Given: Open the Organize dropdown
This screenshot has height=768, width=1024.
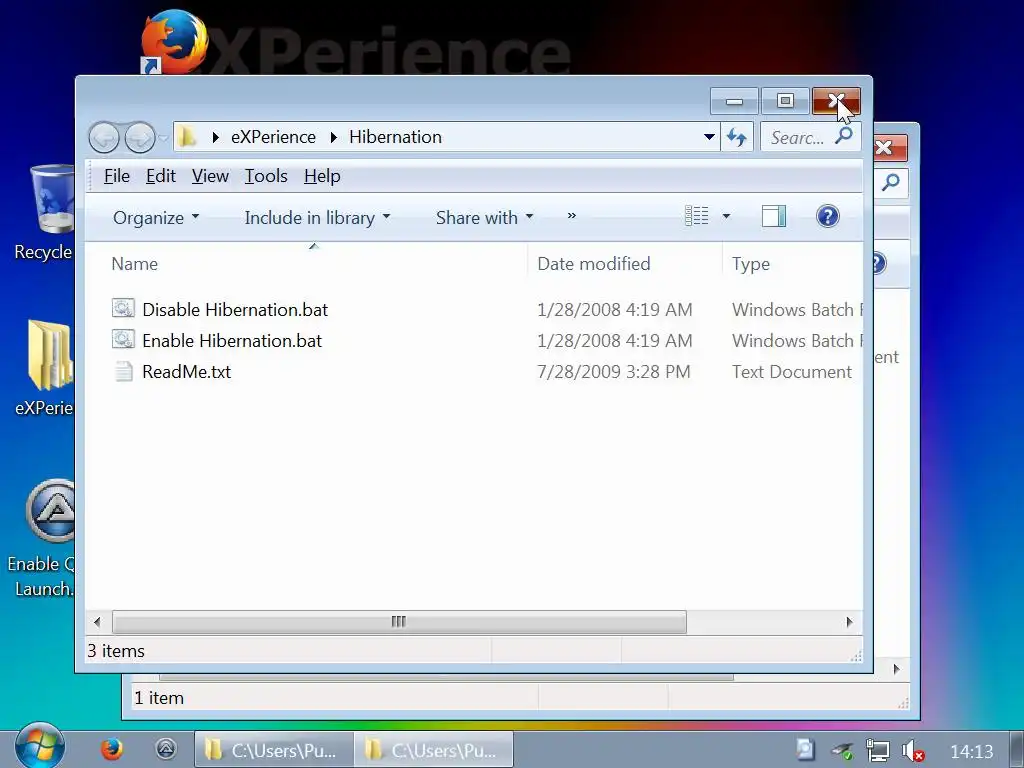Looking at the screenshot, I should tap(156, 217).
